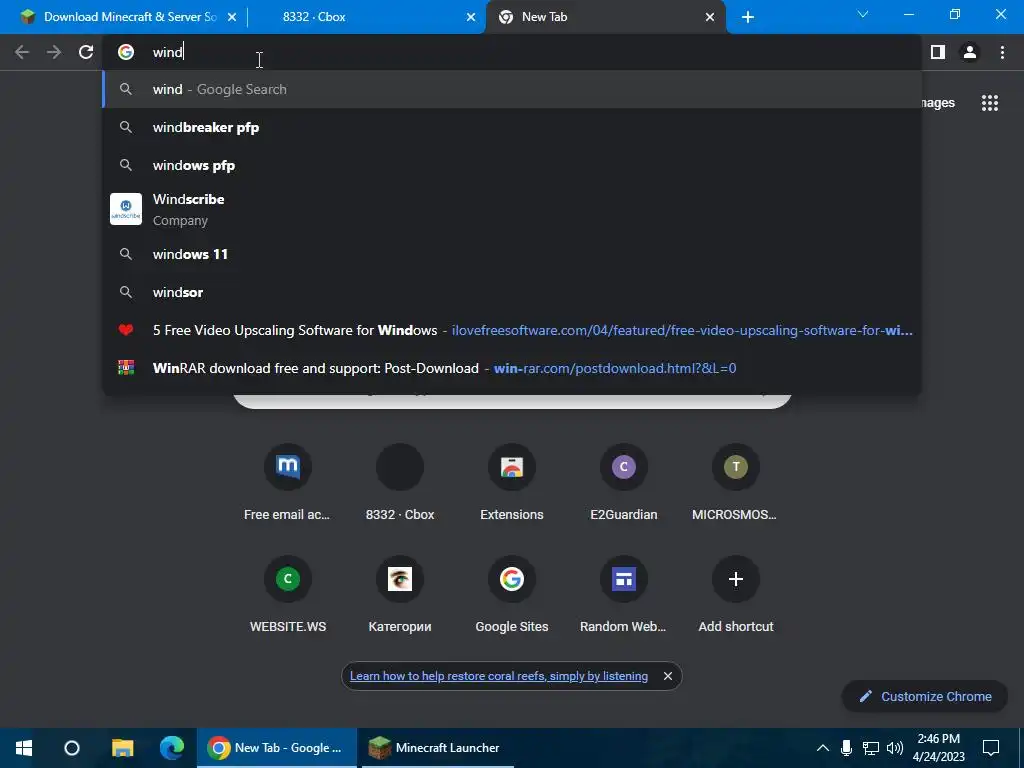Select the New Tab tab
Viewport: 1024px width, 768px height.
606,17
